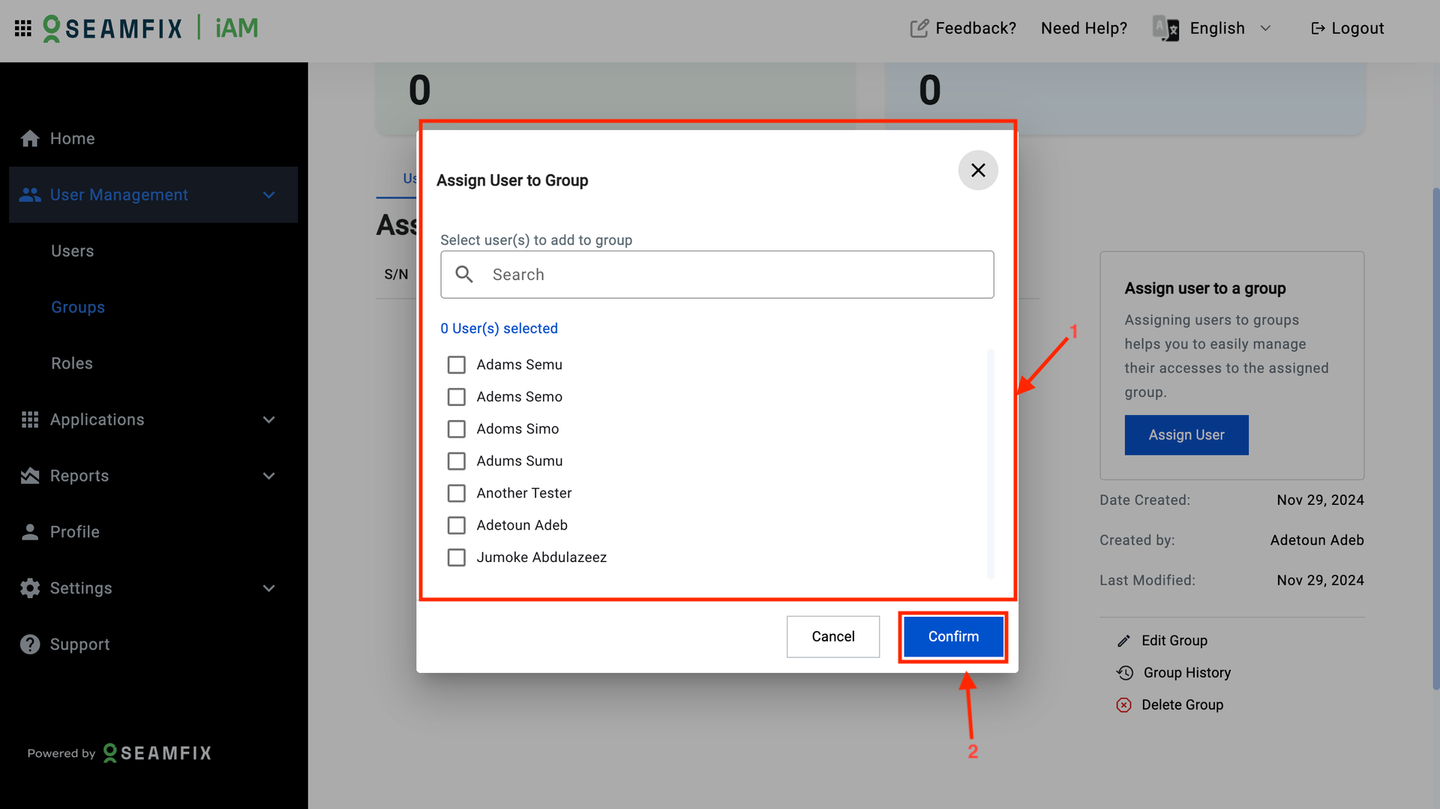Image resolution: width=1440 pixels, height=809 pixels.
Task: Click the Reports chart icon
Action: [x=30, y=476]
